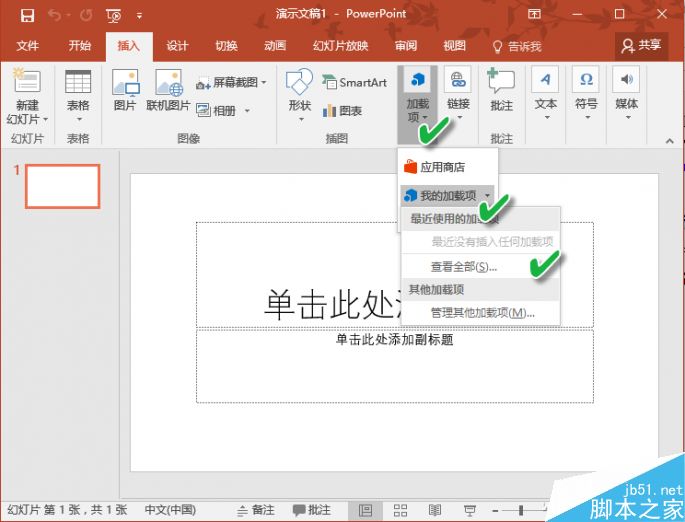The width and height of the screenshot is (685, 522).
Task: Click 幻灯片 第 1 张，共 1 张 status text
Action: [x=67, y=510]
